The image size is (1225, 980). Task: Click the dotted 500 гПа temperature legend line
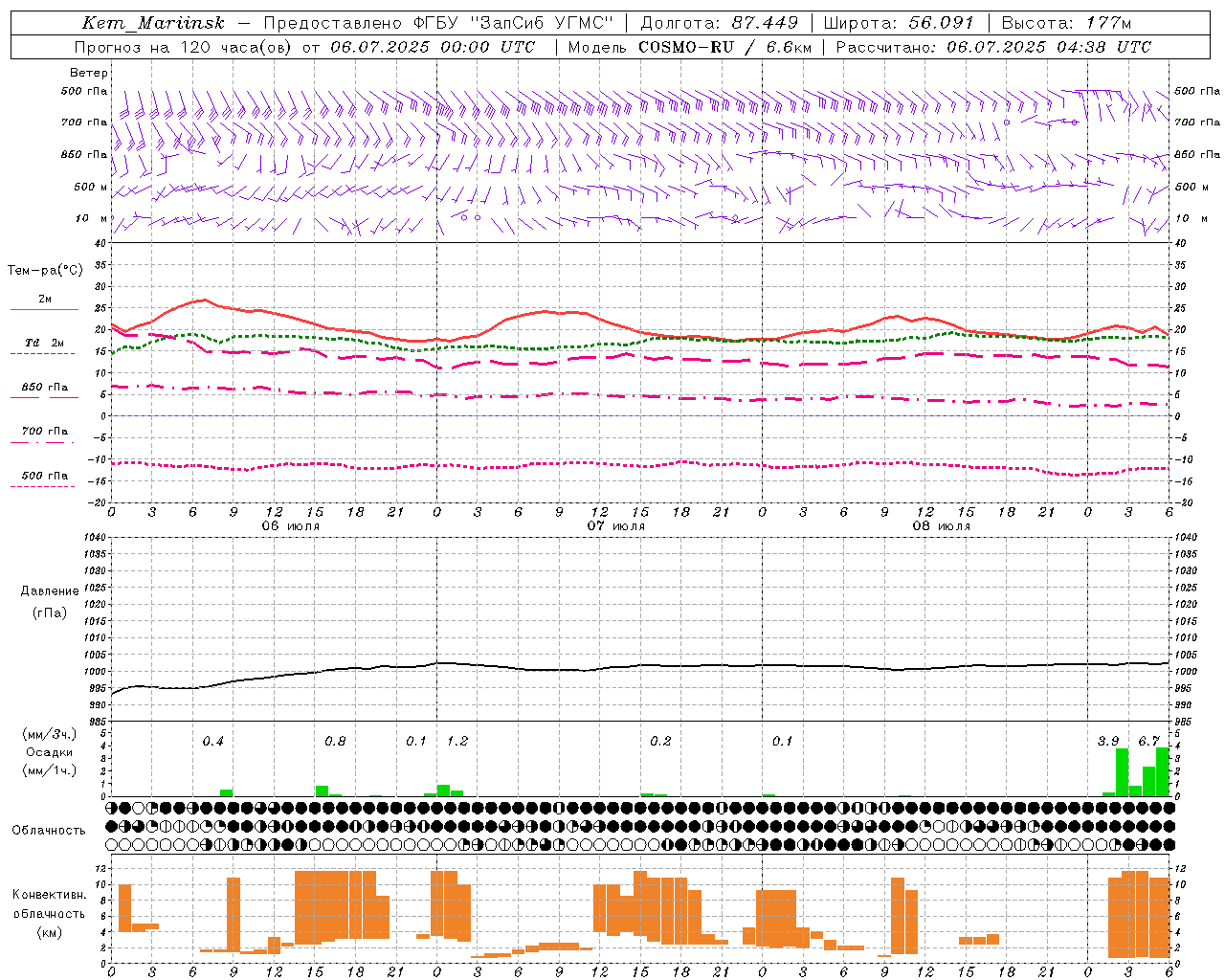[x=42, y=487]
